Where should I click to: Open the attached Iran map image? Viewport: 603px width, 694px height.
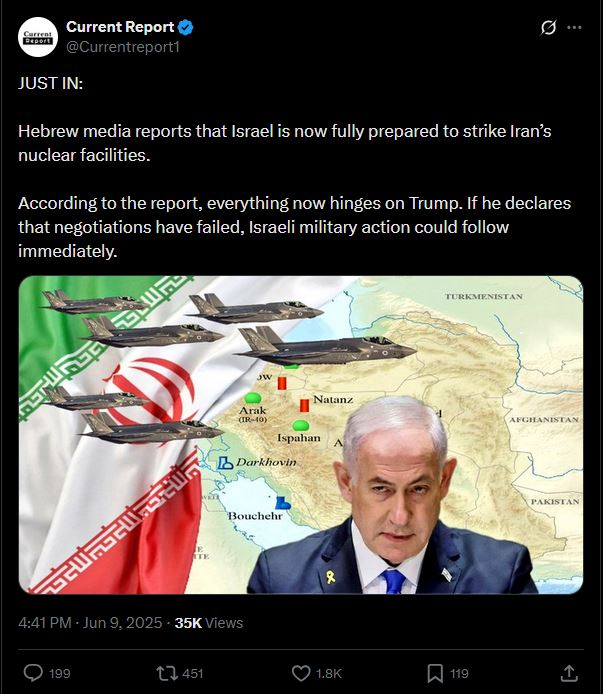(x=301, y=435)
